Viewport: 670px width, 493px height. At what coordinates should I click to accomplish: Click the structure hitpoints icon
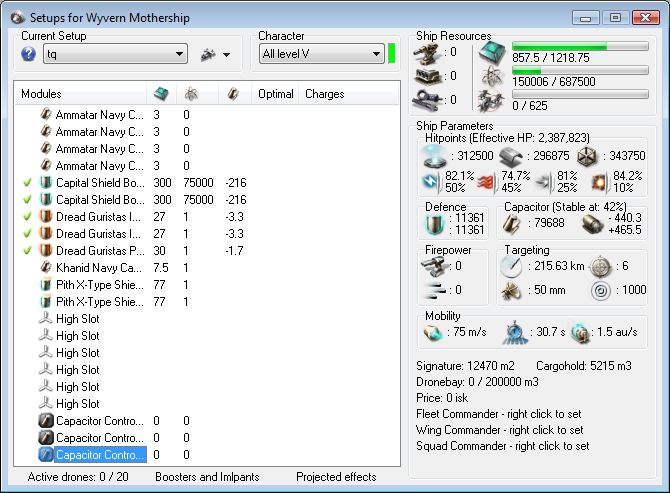point(587,156)
